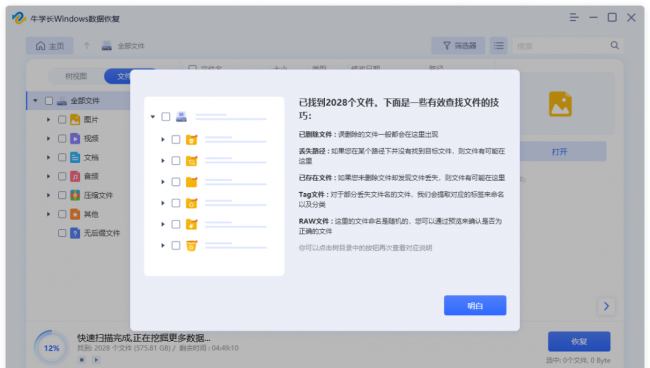Click the drive icon next to 全部文件 in tree
Screen dimensions: 650x368
coord(62,101)
